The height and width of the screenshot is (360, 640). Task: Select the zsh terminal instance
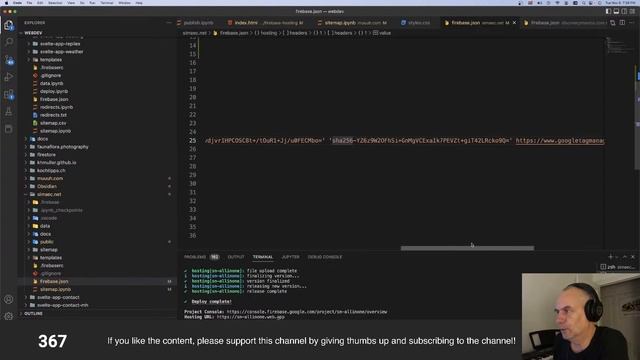[x=618, y=267]
